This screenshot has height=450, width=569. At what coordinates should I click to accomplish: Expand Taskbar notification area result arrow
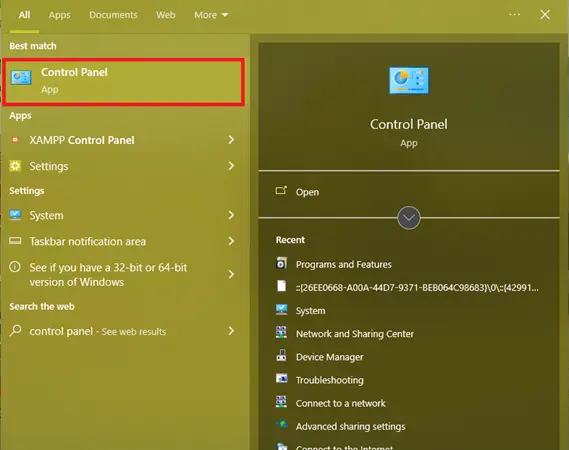click(x=231, y=241)
